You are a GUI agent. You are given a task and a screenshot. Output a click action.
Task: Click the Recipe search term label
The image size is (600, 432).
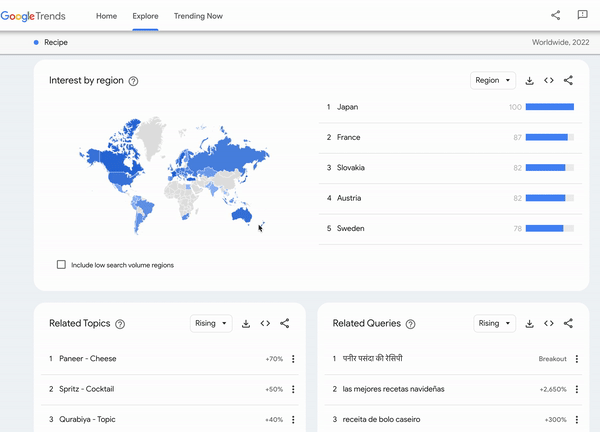tap(56, 42)
